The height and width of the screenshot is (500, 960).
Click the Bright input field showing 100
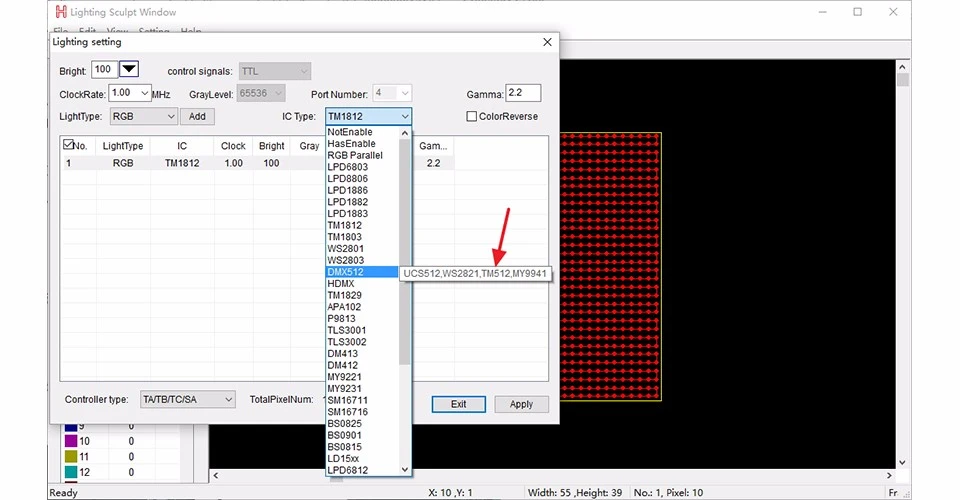pos(105,69)
